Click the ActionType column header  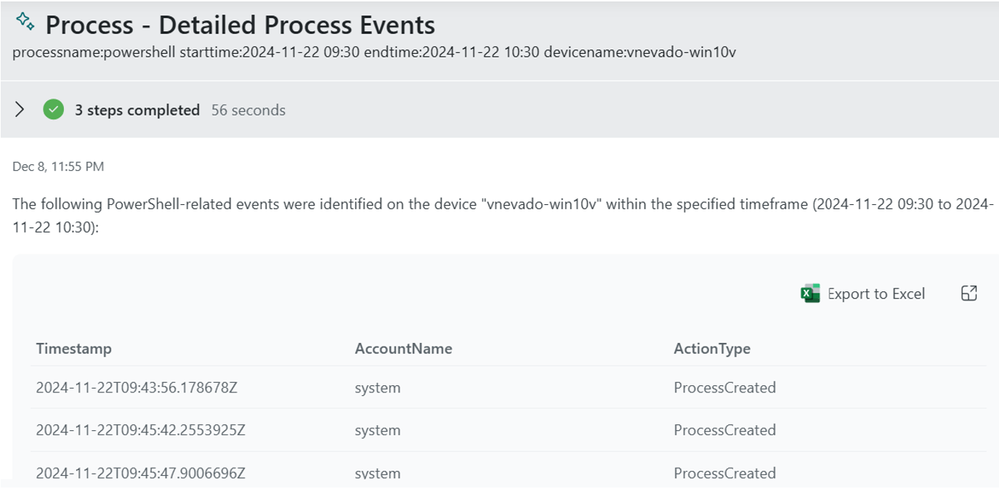click(x=712, y=348)
